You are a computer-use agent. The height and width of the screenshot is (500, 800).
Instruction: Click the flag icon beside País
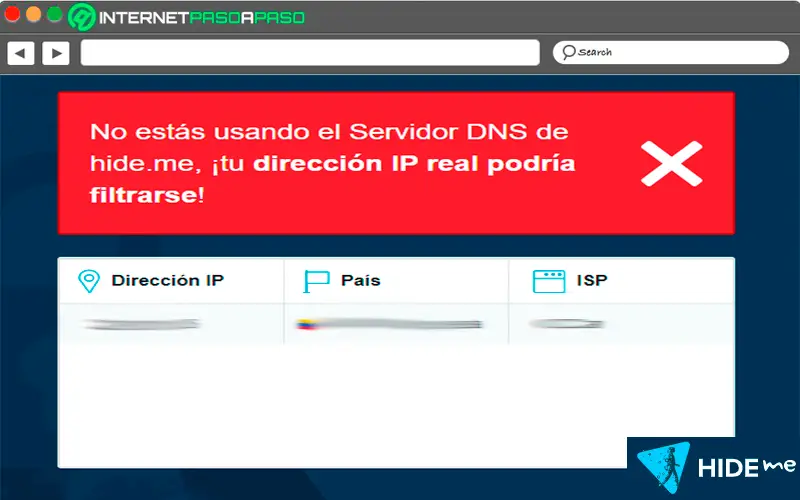coord(316,281)
